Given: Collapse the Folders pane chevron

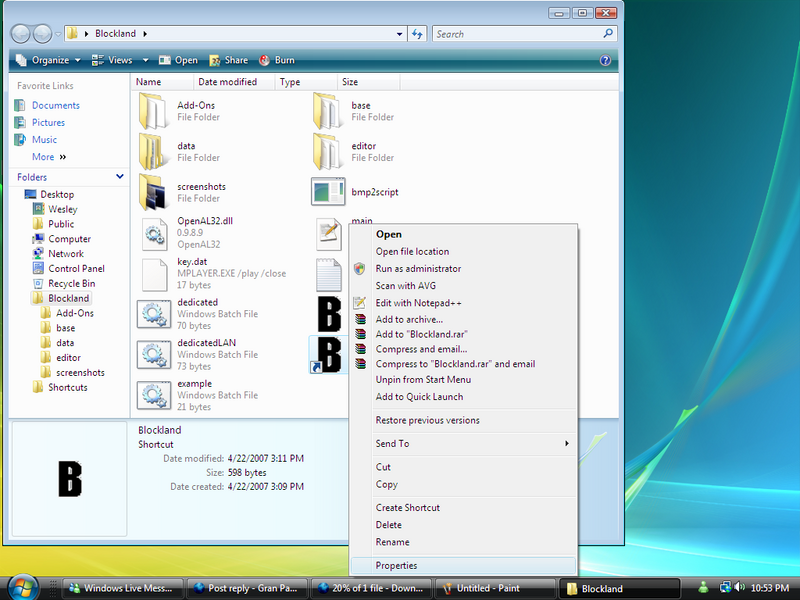Looking at the screenshot, I should 119,177.
